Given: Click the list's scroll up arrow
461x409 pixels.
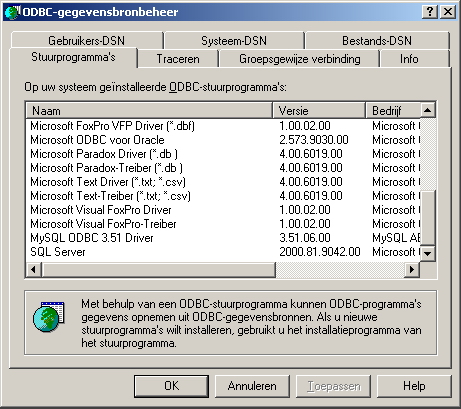Looking at the screenshot, I should click(x=428, y=110).
